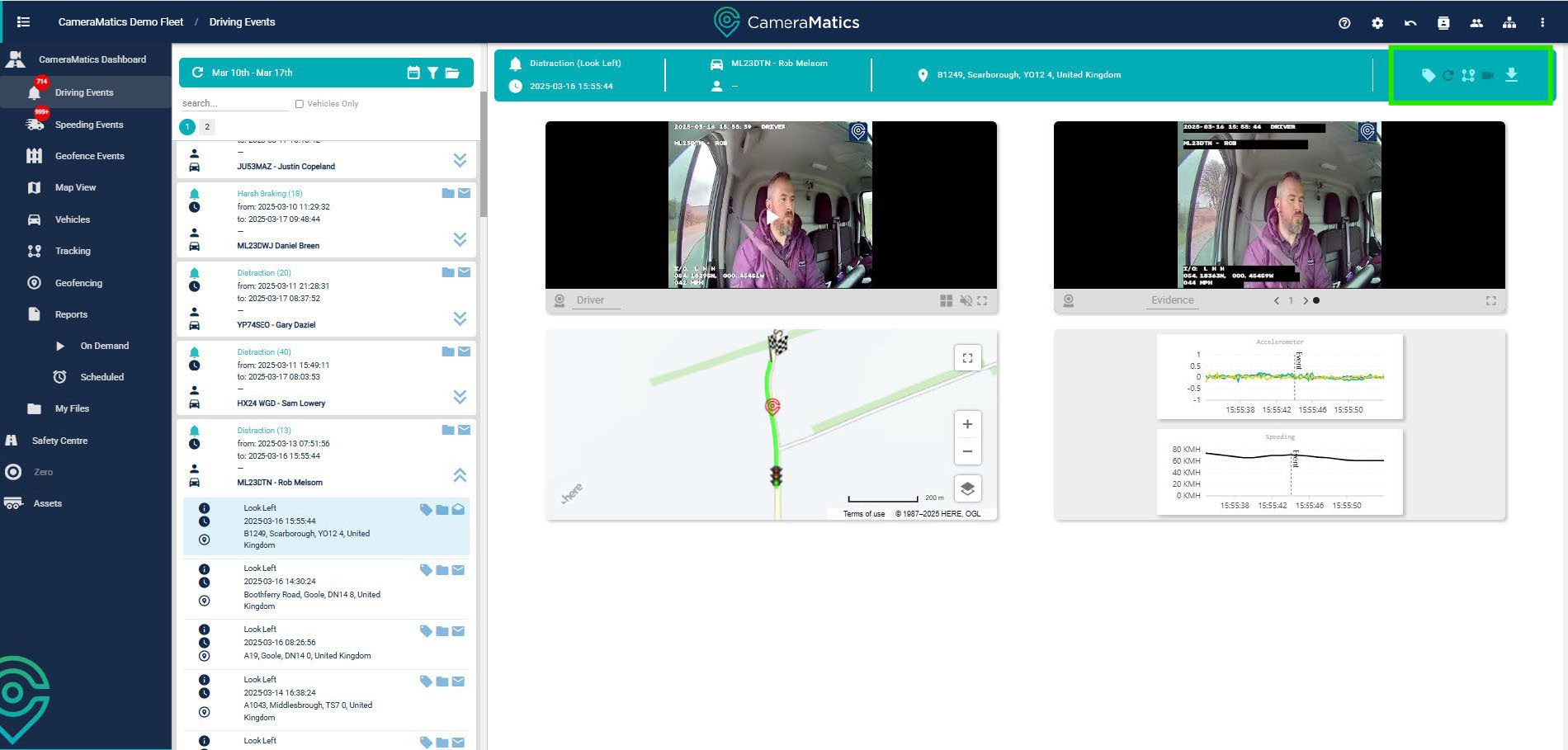Open Speeding Events in sidebar

tap(88, 125)
